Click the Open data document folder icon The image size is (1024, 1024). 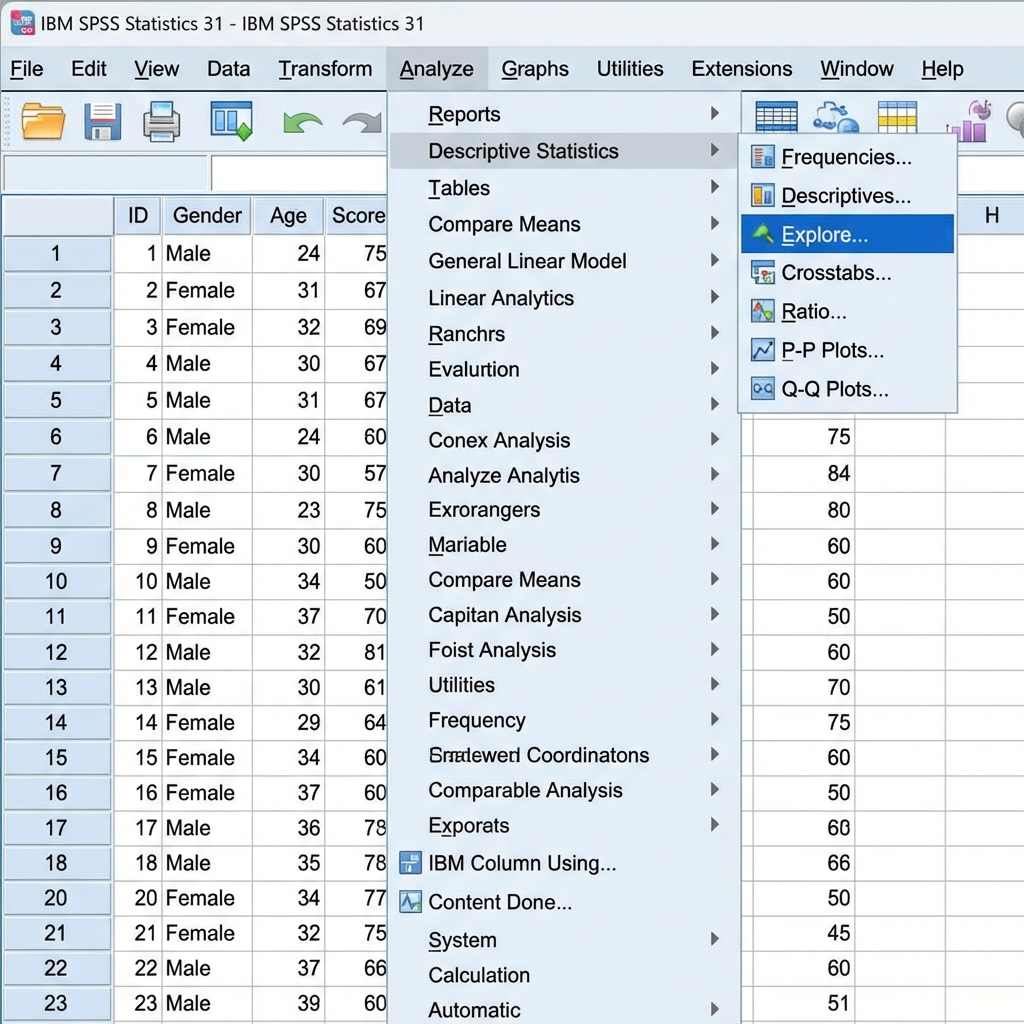[x=43, y=122]
